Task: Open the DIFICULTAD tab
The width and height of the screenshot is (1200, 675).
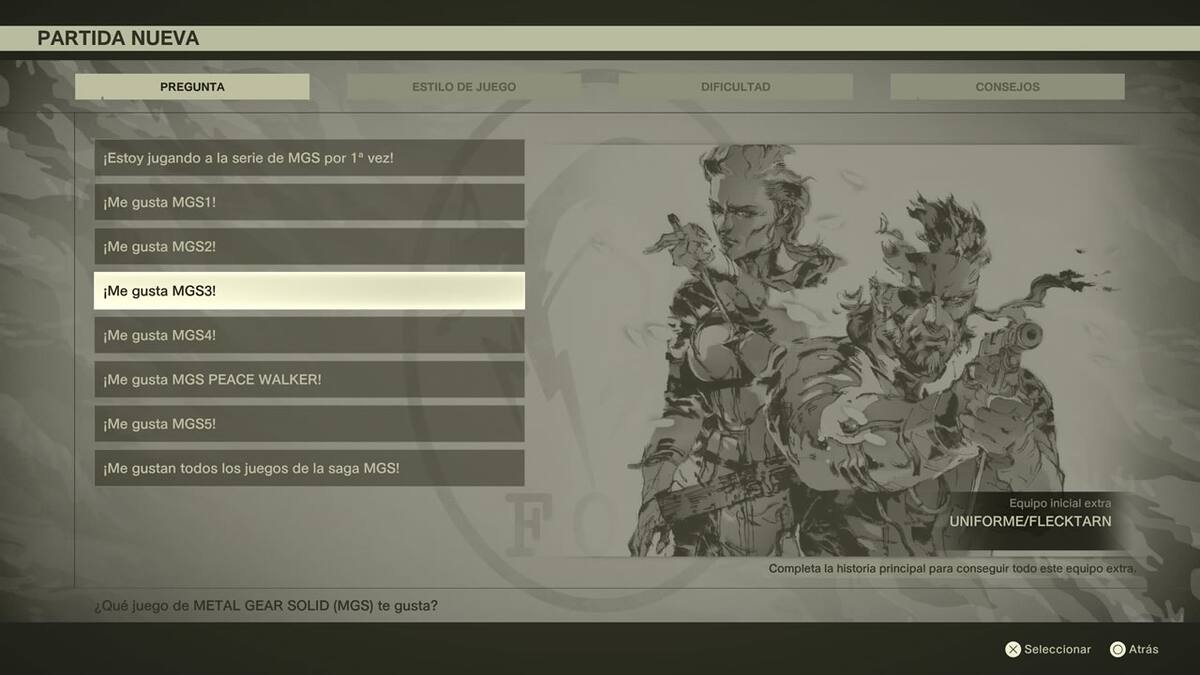Action: coord(736,87)
